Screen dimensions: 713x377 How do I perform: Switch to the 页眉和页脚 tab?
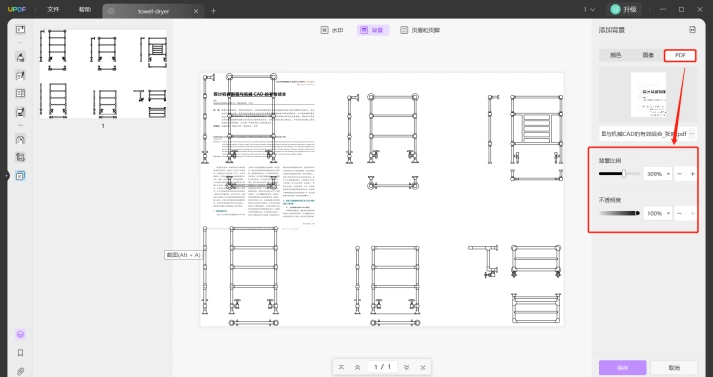[420, 30]
